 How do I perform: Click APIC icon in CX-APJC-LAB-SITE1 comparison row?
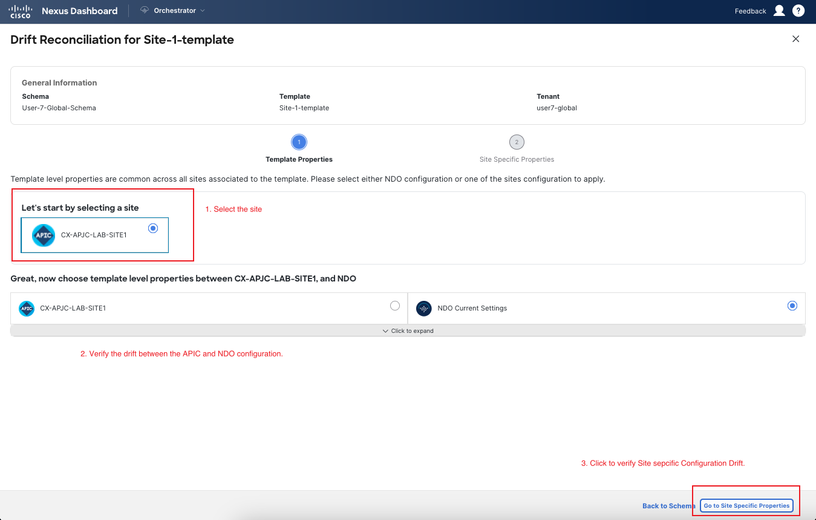click(x=27, y=308)
